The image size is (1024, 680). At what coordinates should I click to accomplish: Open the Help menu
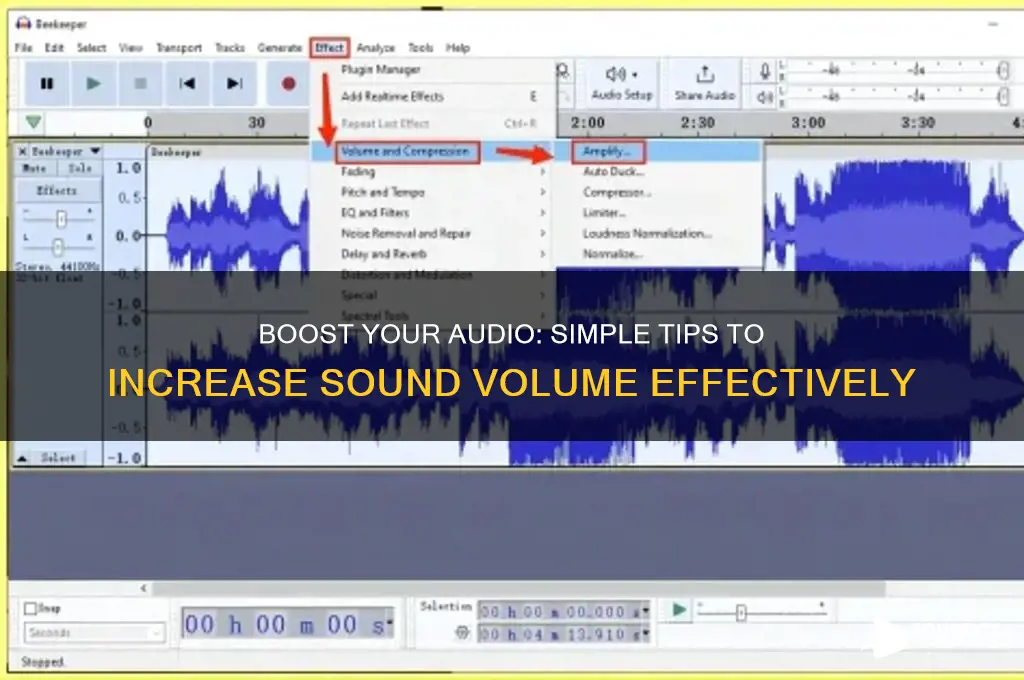458,48
